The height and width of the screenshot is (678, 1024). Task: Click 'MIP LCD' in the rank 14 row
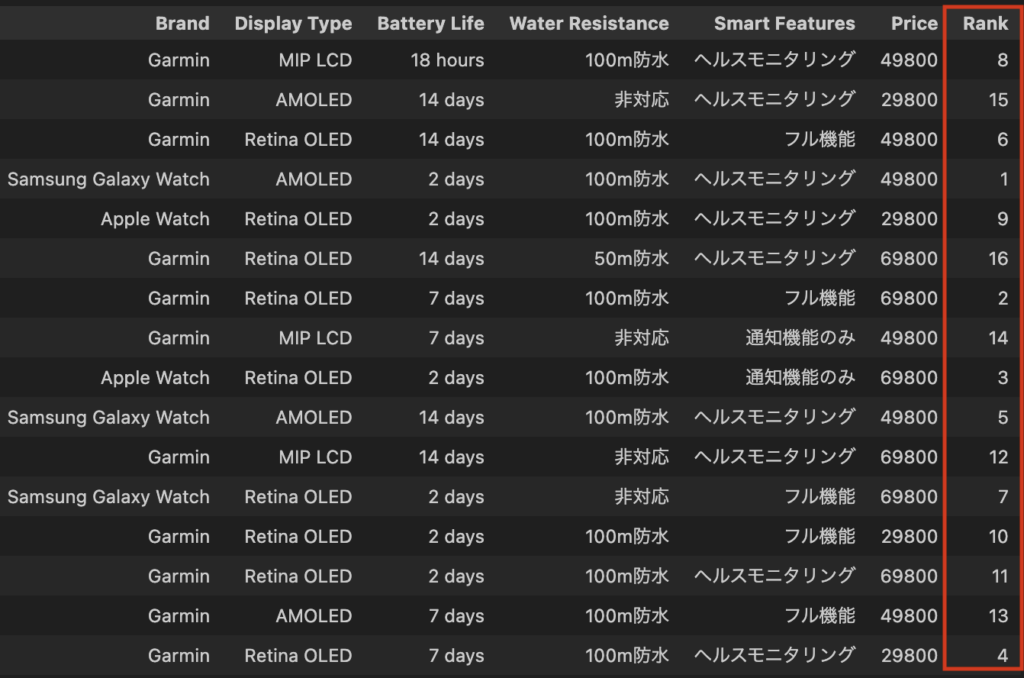pyautogui.click(x=315, y=338)
